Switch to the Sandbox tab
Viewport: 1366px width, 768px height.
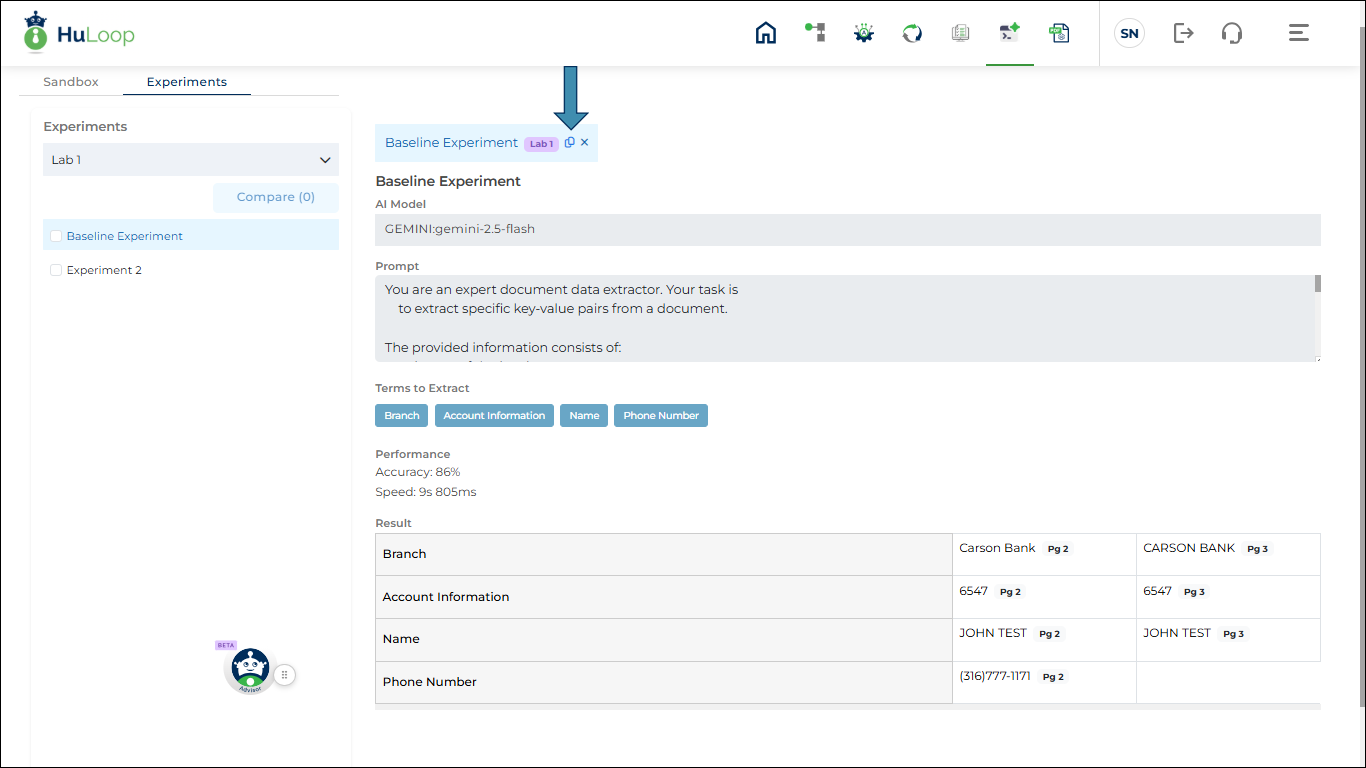(x=71, y=82)
